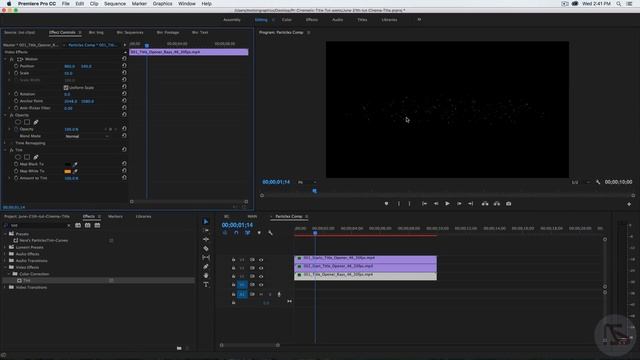
Task: Toggle Snap in the timeline
Action: [236, 233]
